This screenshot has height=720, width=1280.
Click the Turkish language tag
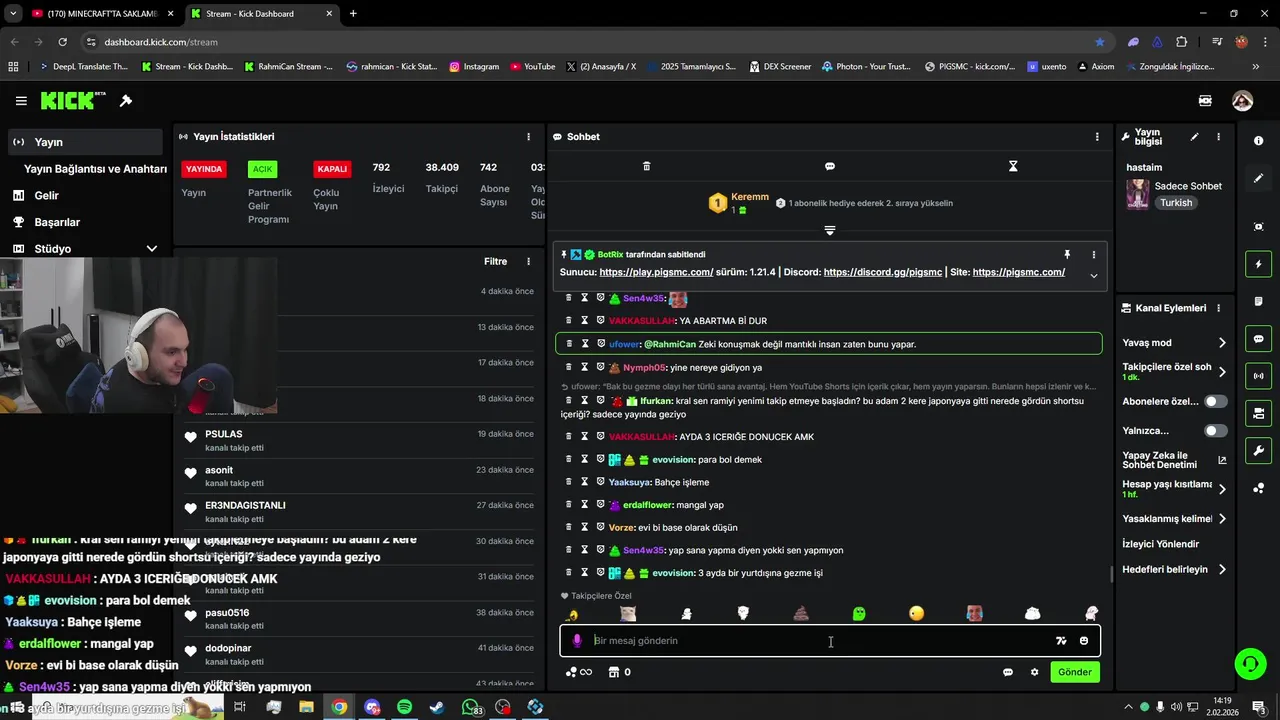click(1176, 203)
